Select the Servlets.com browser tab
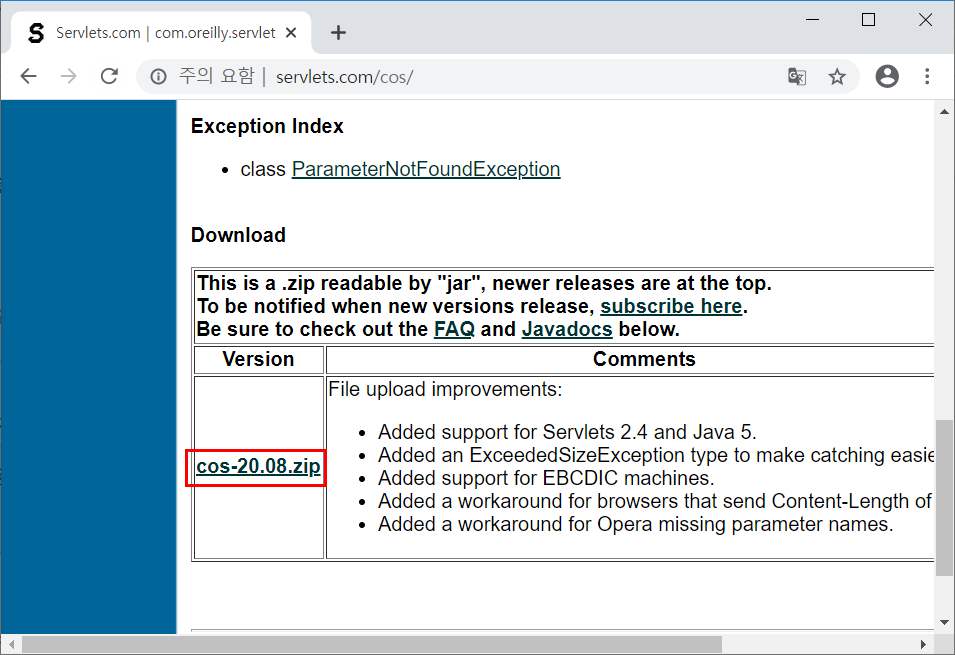Screen dimensions: 955x655 (x=161, y=32)
